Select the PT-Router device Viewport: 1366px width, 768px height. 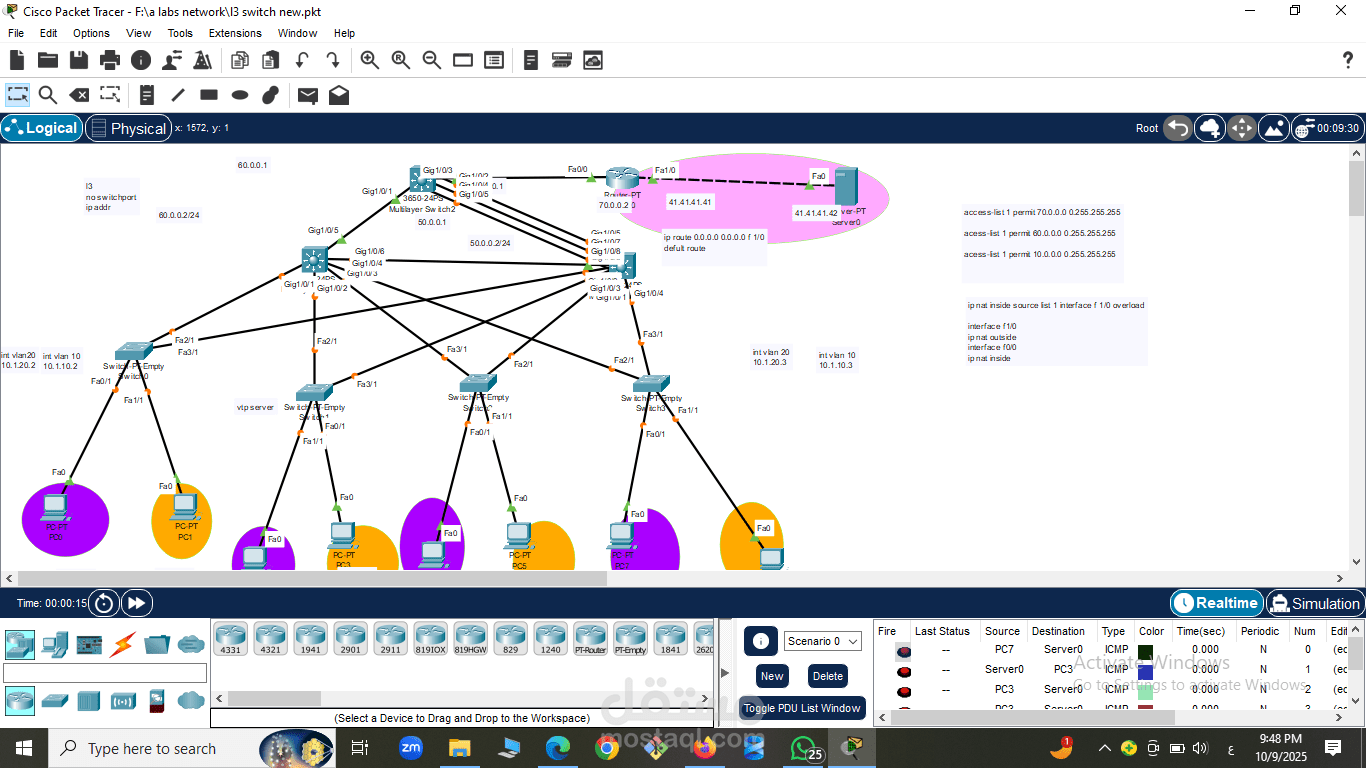[590, 639]
